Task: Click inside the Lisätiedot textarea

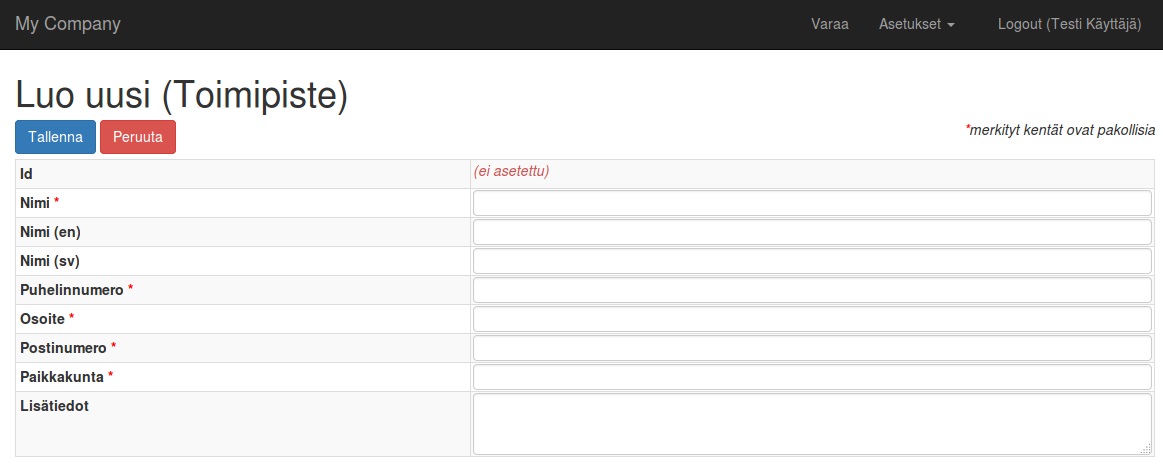Action: tap(812, 423)
